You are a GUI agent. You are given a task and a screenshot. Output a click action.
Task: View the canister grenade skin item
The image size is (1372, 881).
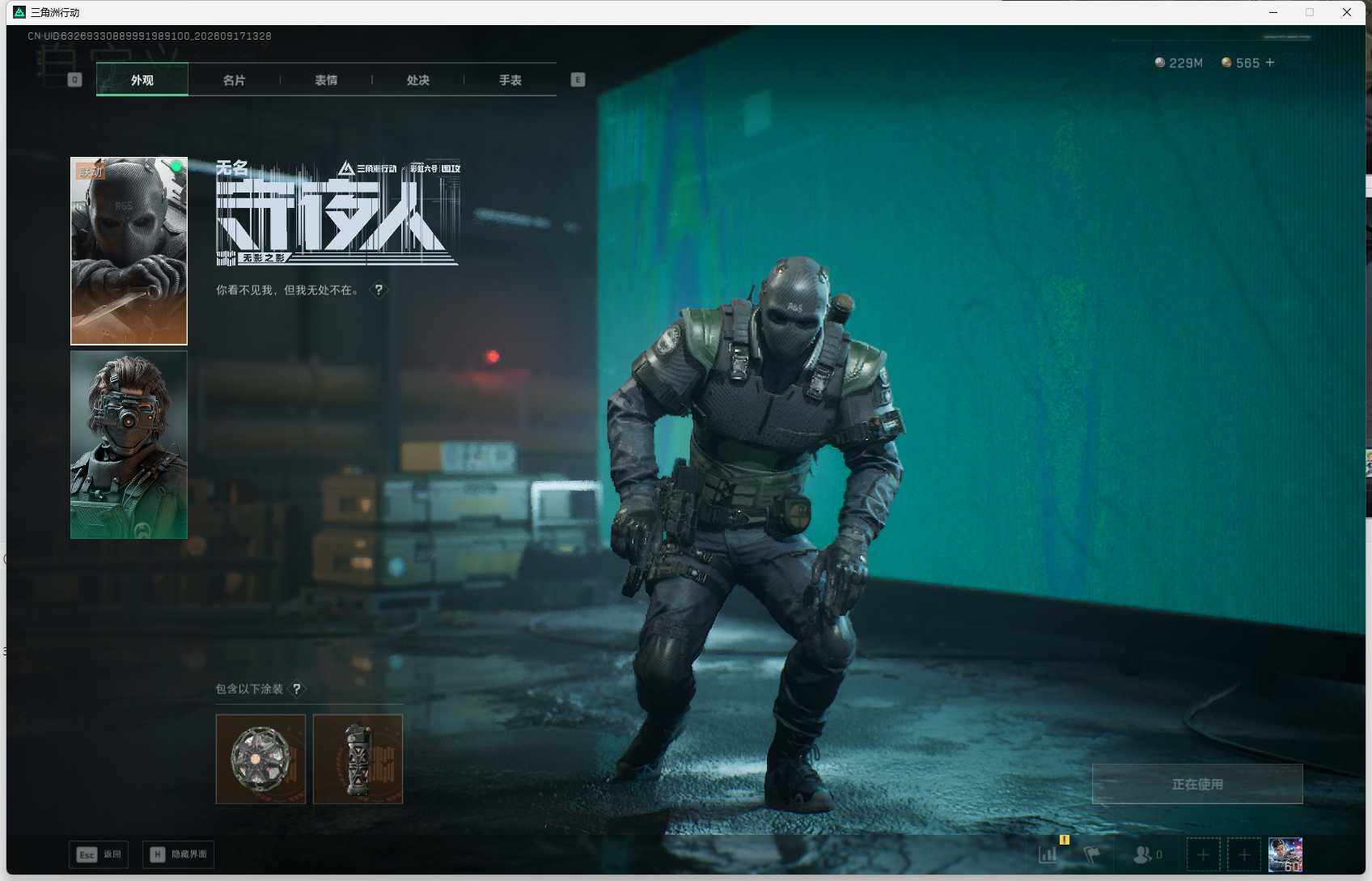point(358,759)
